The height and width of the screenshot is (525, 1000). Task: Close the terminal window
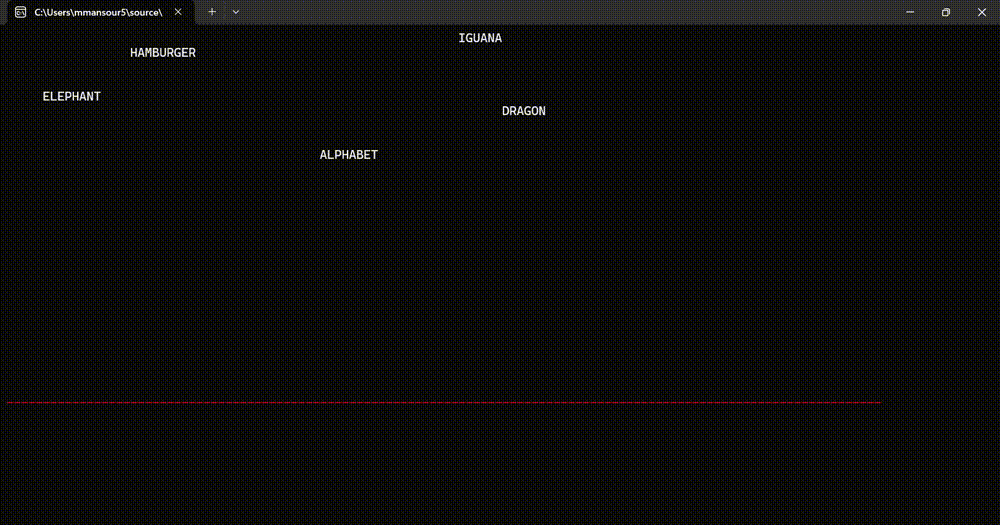pos(982,12)
